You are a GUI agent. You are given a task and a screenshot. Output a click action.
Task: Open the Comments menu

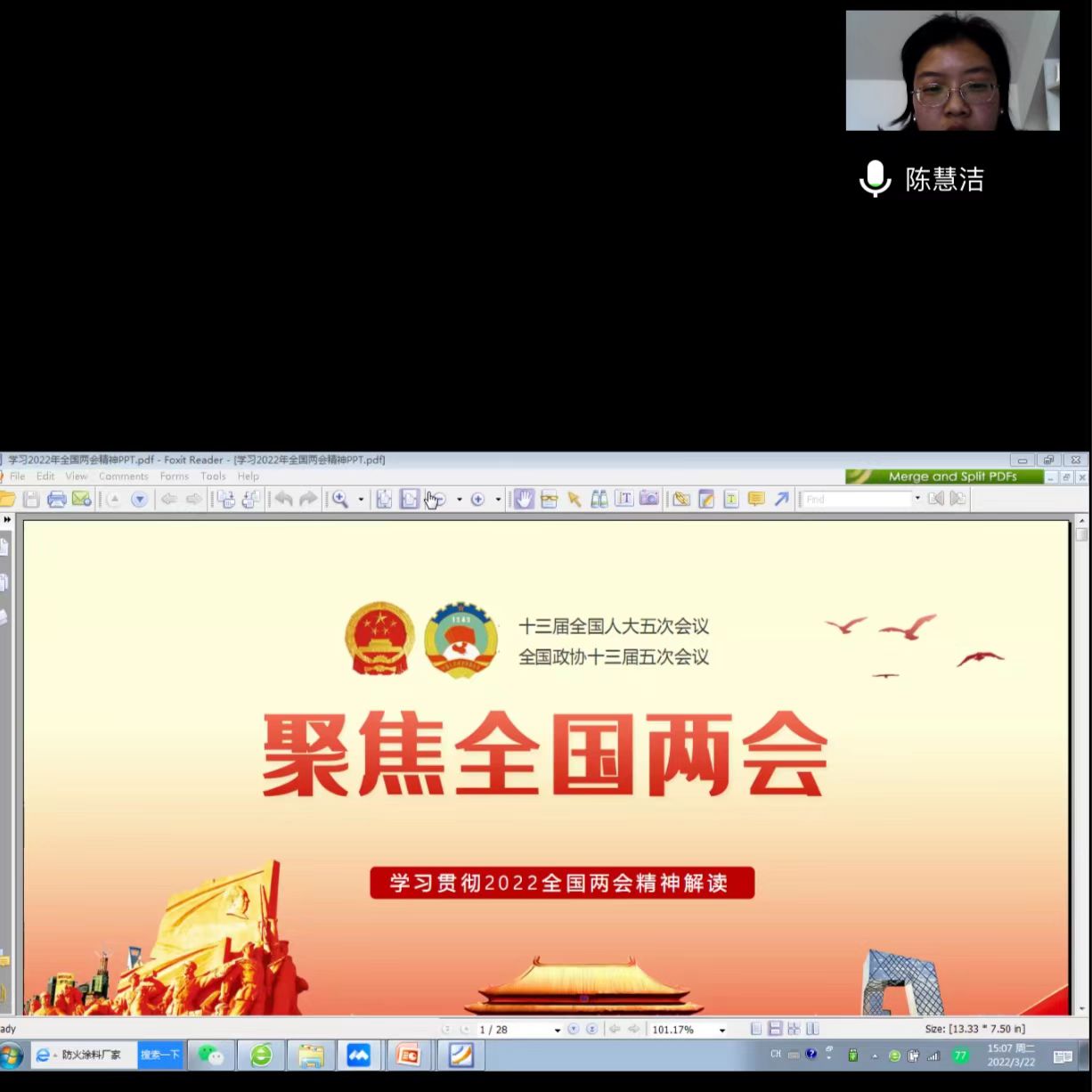coord(123,477)
